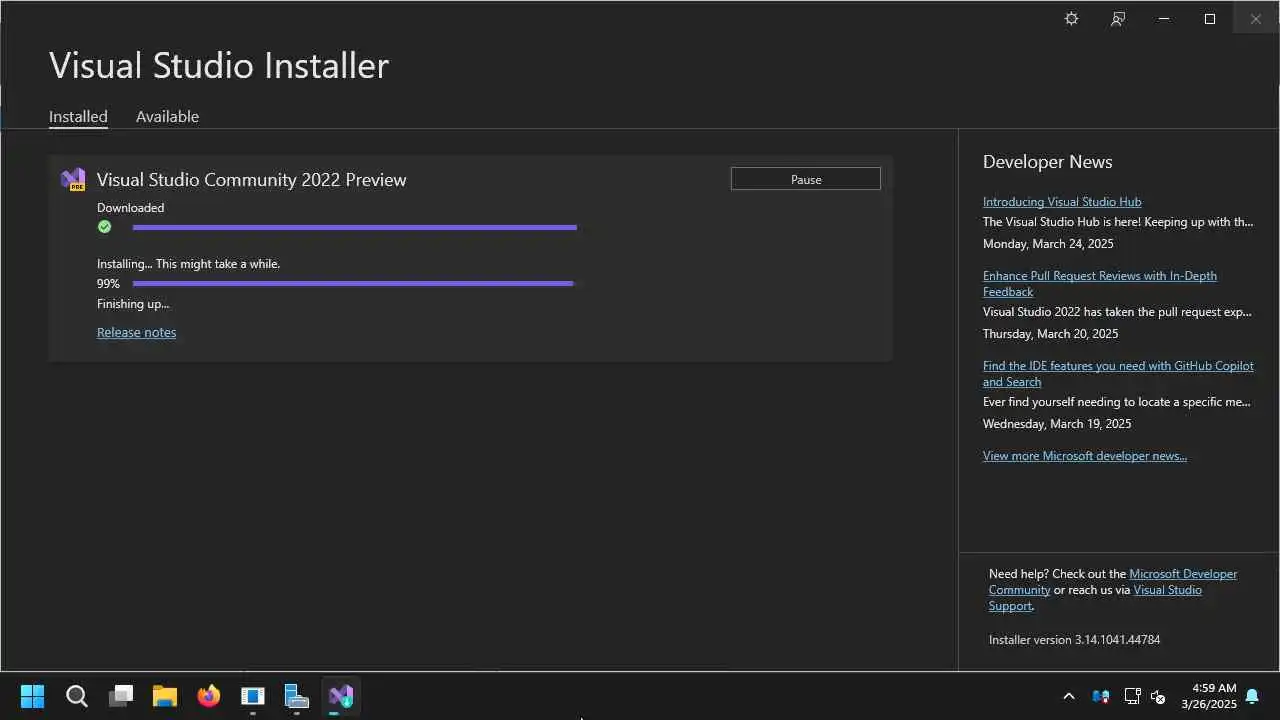
Task: Open Windows taskbar search
Action: pos(77,696)
